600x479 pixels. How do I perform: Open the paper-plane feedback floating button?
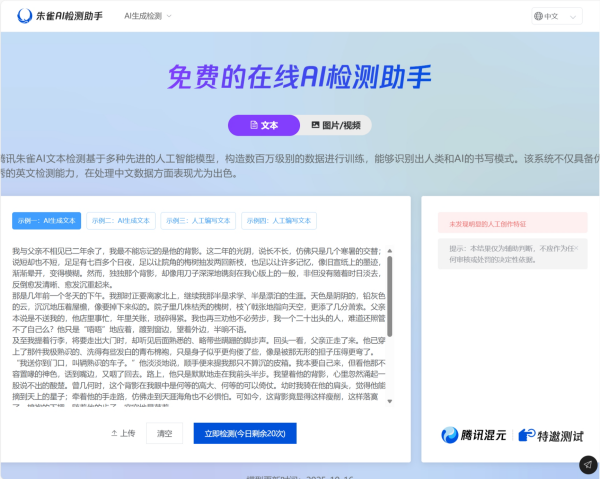coord(588,465)
